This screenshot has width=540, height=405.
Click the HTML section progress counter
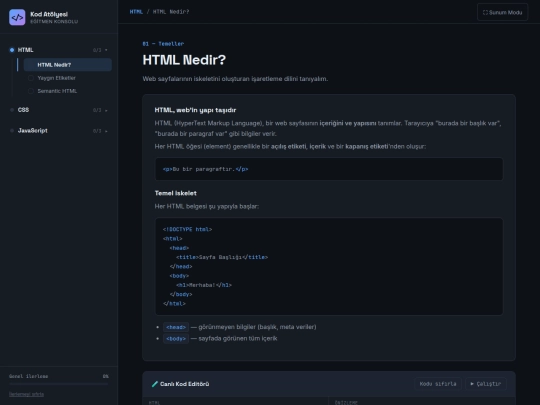[97, 50]
